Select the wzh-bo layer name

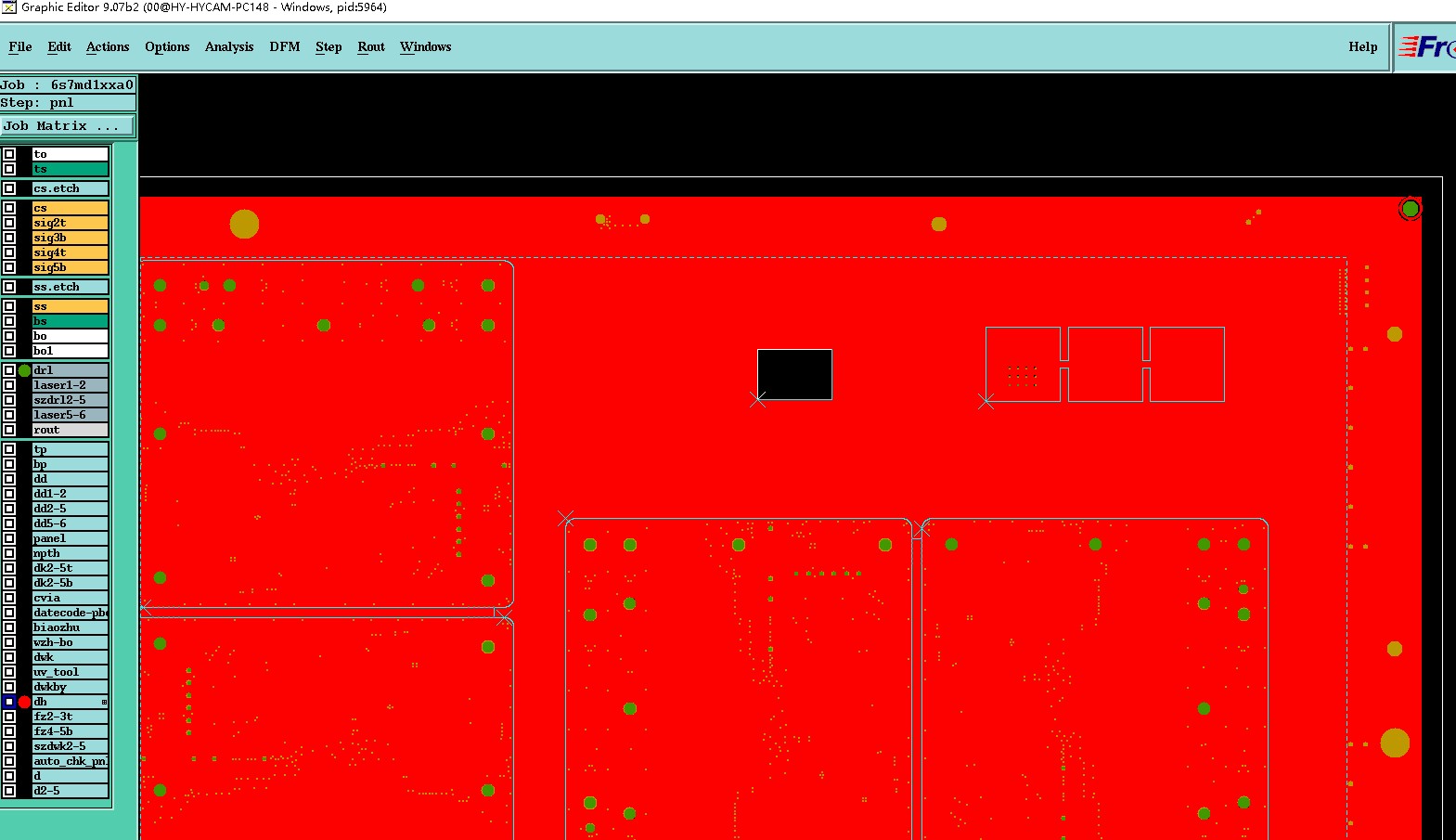(71, 642)
